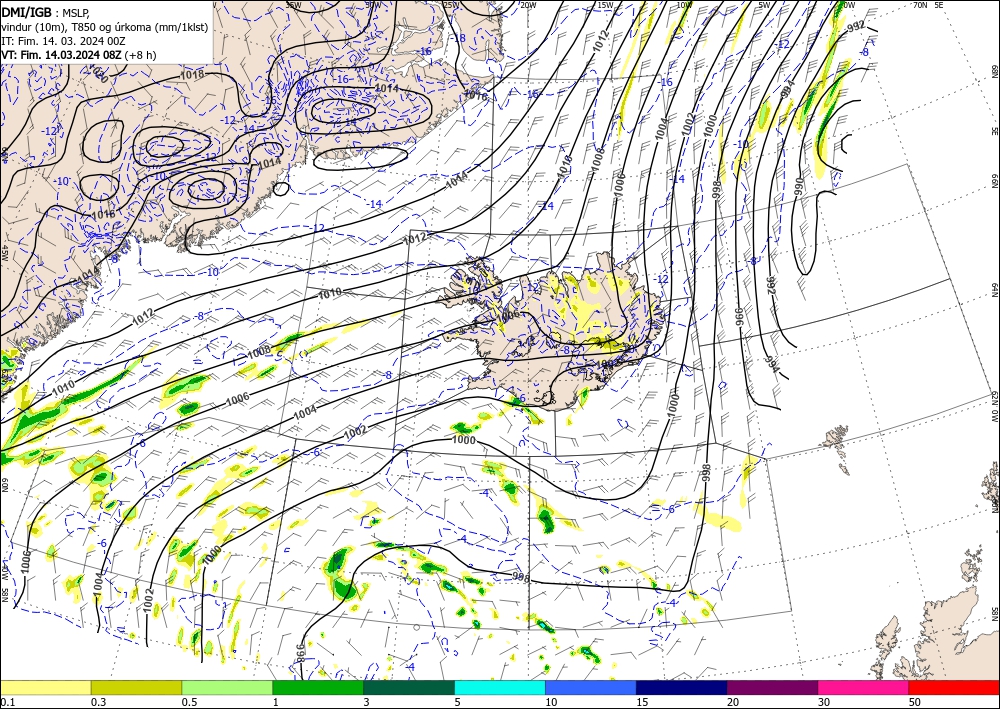Viewport: 1000px width, 709px height.
Task: Click the light green 0.5 legend swatch
Action: pyautogui.click(x=227, y=687)
